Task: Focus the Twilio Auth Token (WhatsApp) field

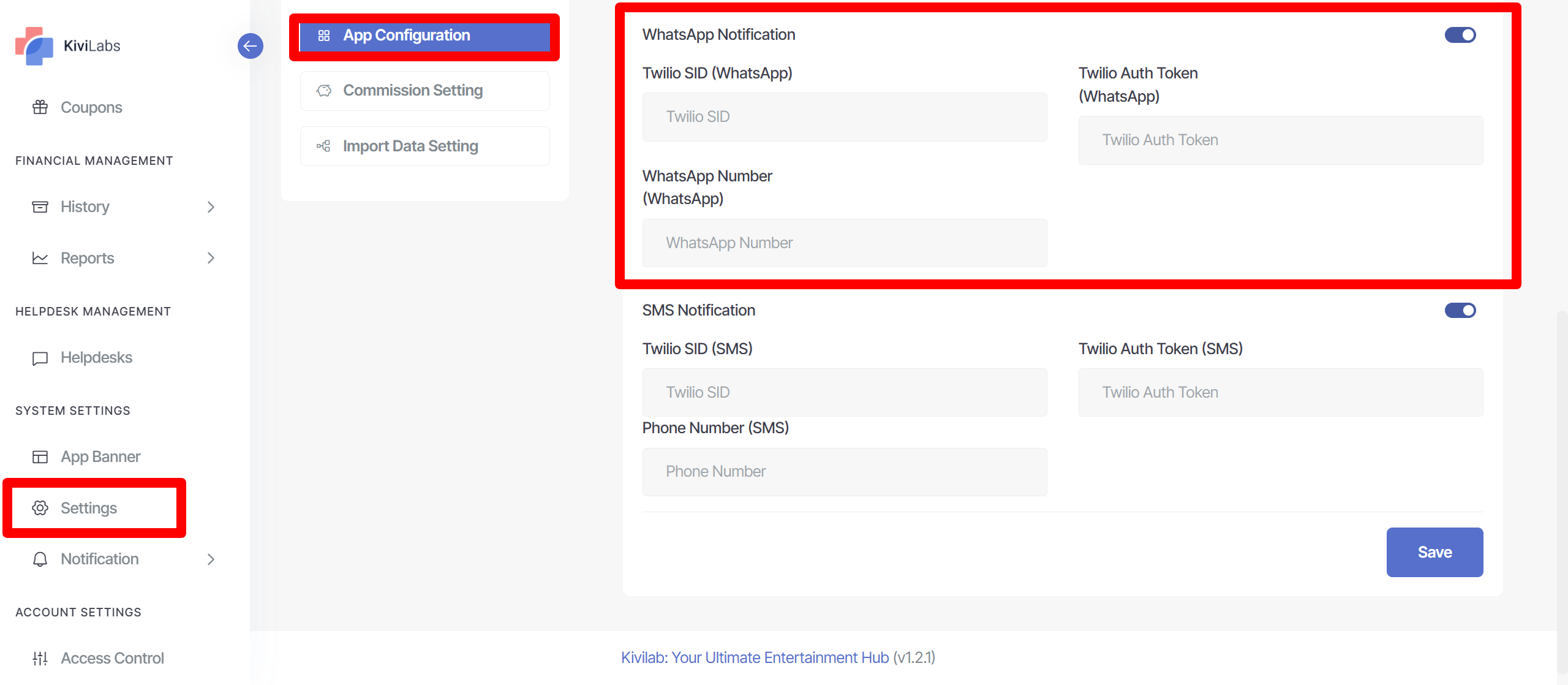Action: click(1281, 140)
